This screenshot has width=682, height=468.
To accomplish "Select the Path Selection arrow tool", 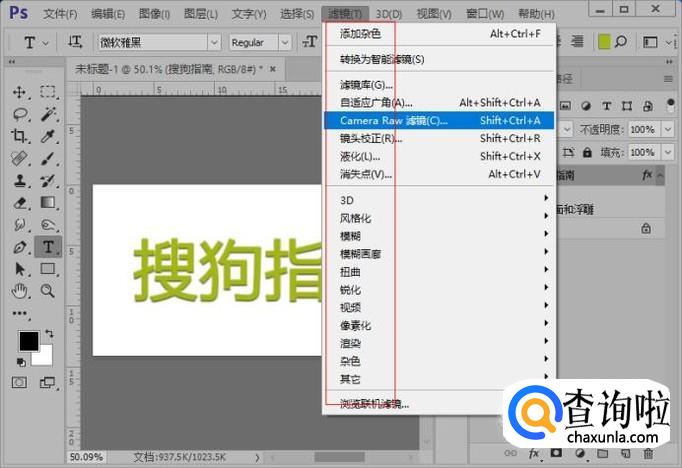I will (20, 269).
